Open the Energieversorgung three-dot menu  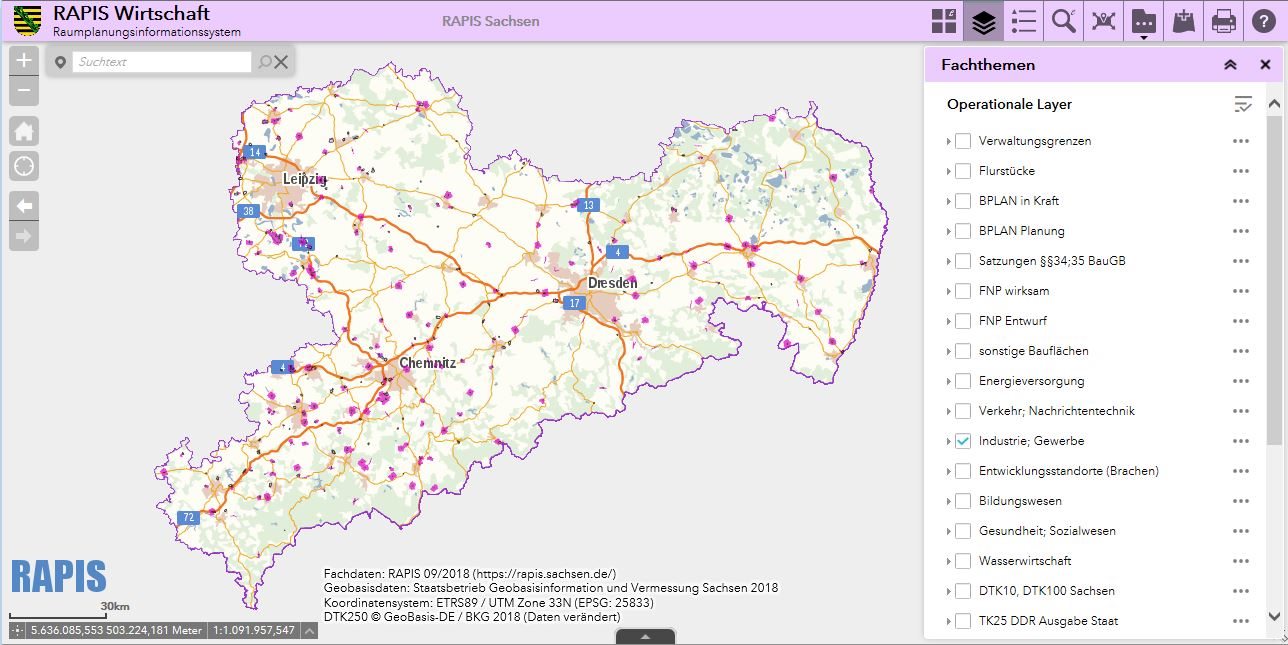coord(1241,381)
